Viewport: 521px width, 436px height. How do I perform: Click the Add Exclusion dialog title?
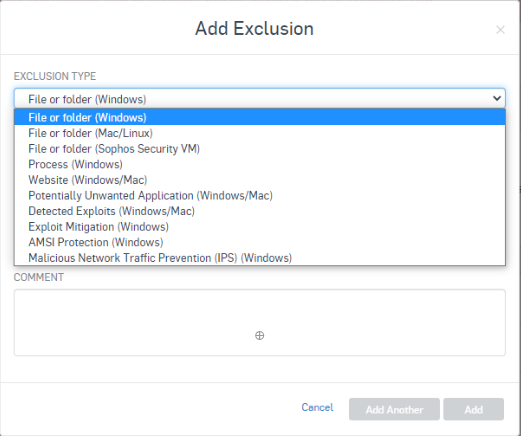pos(254,29)
